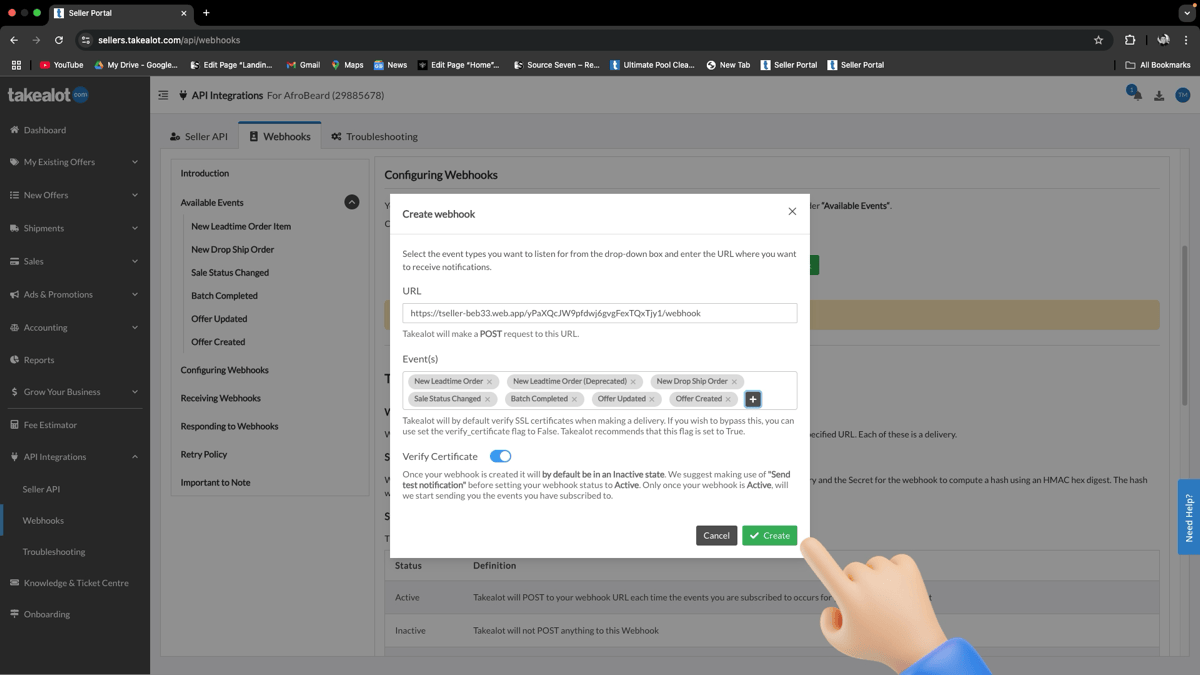The image size is (1200, 675).
Task: Open the Maps bookmark
Action: pos(347,65)
